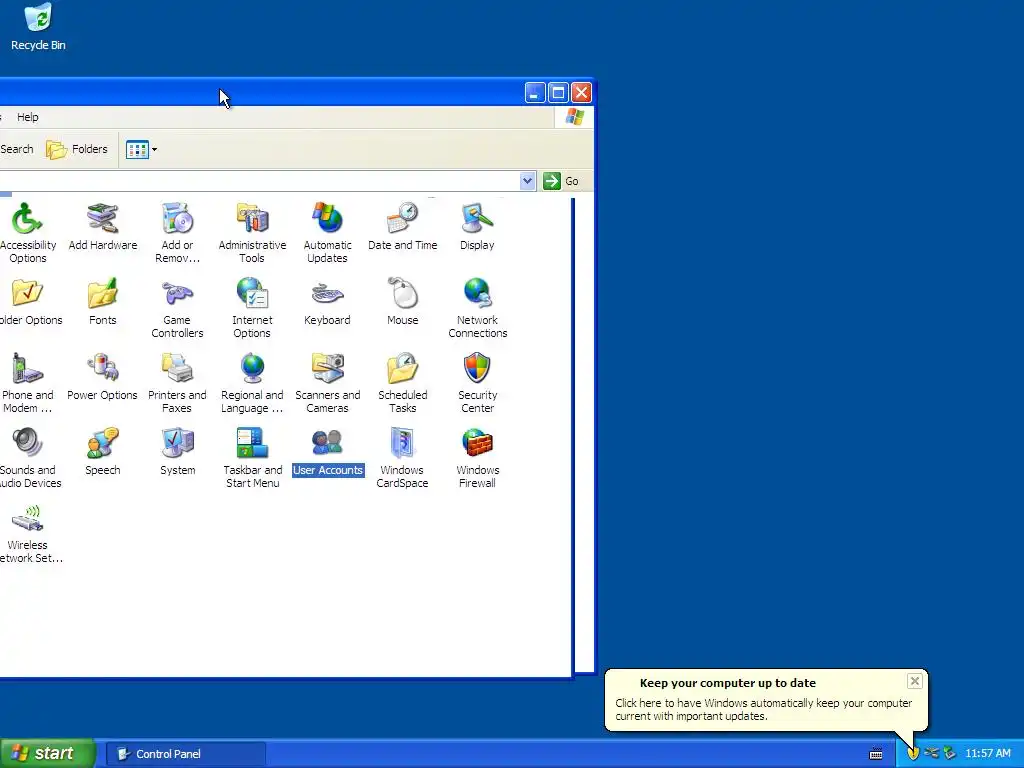Image resolution: width=1024 pixels, height=768 pixels.
Task: Expand the address bar dropdown arrow
Action: click(x=527, y=181)
